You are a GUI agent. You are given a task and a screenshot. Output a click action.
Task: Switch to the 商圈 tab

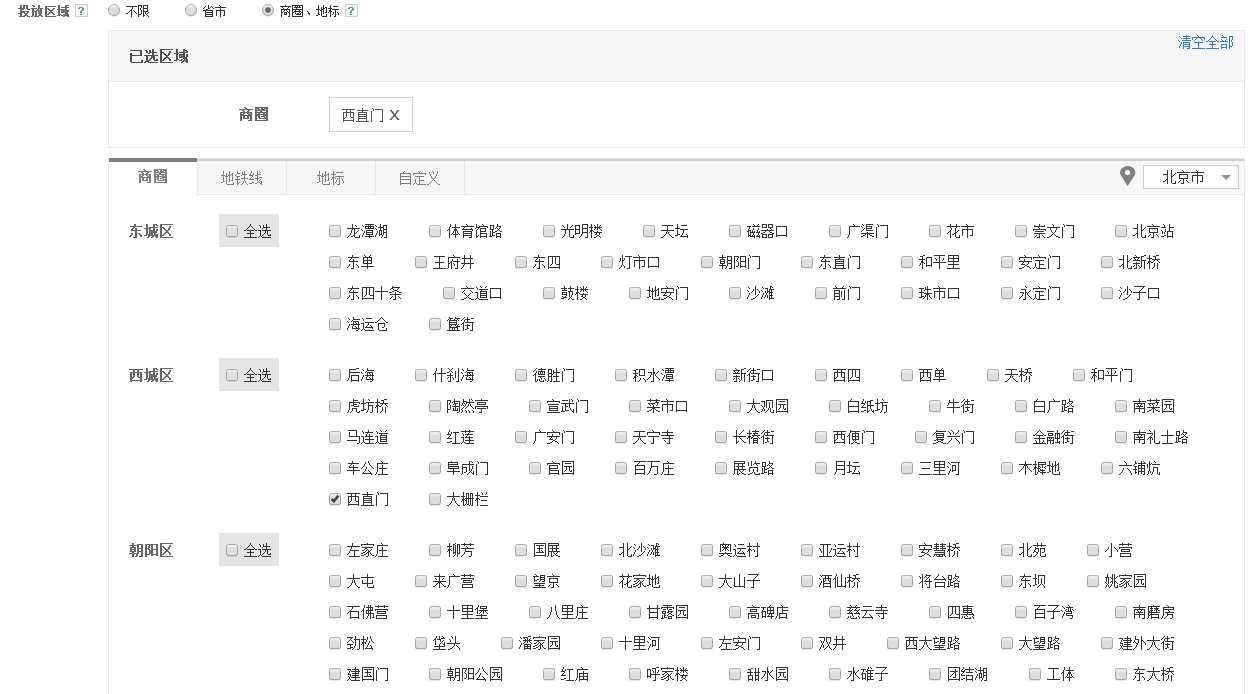click(x=153, y=177)
